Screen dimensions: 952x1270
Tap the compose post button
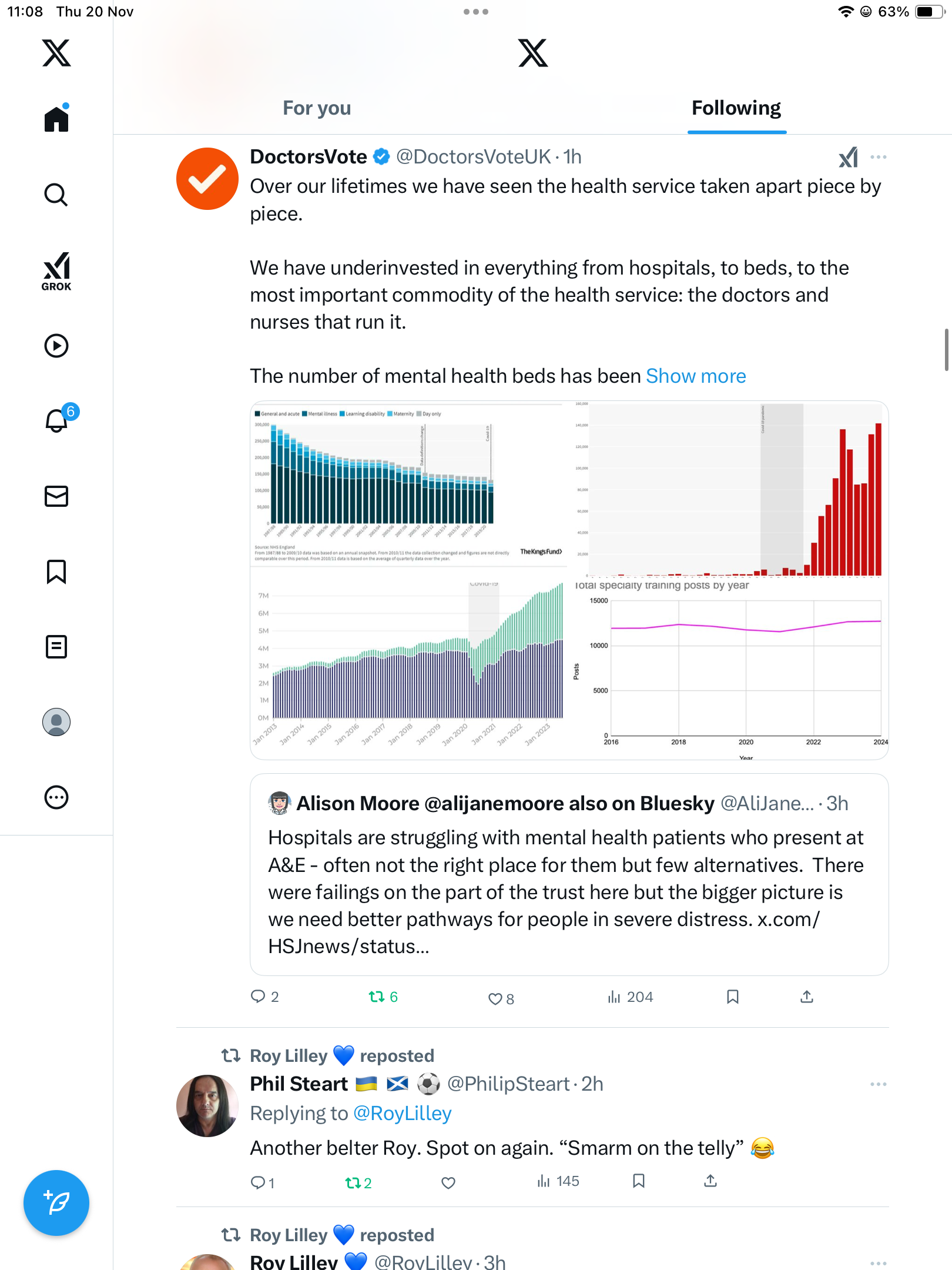click(56, 1203)
